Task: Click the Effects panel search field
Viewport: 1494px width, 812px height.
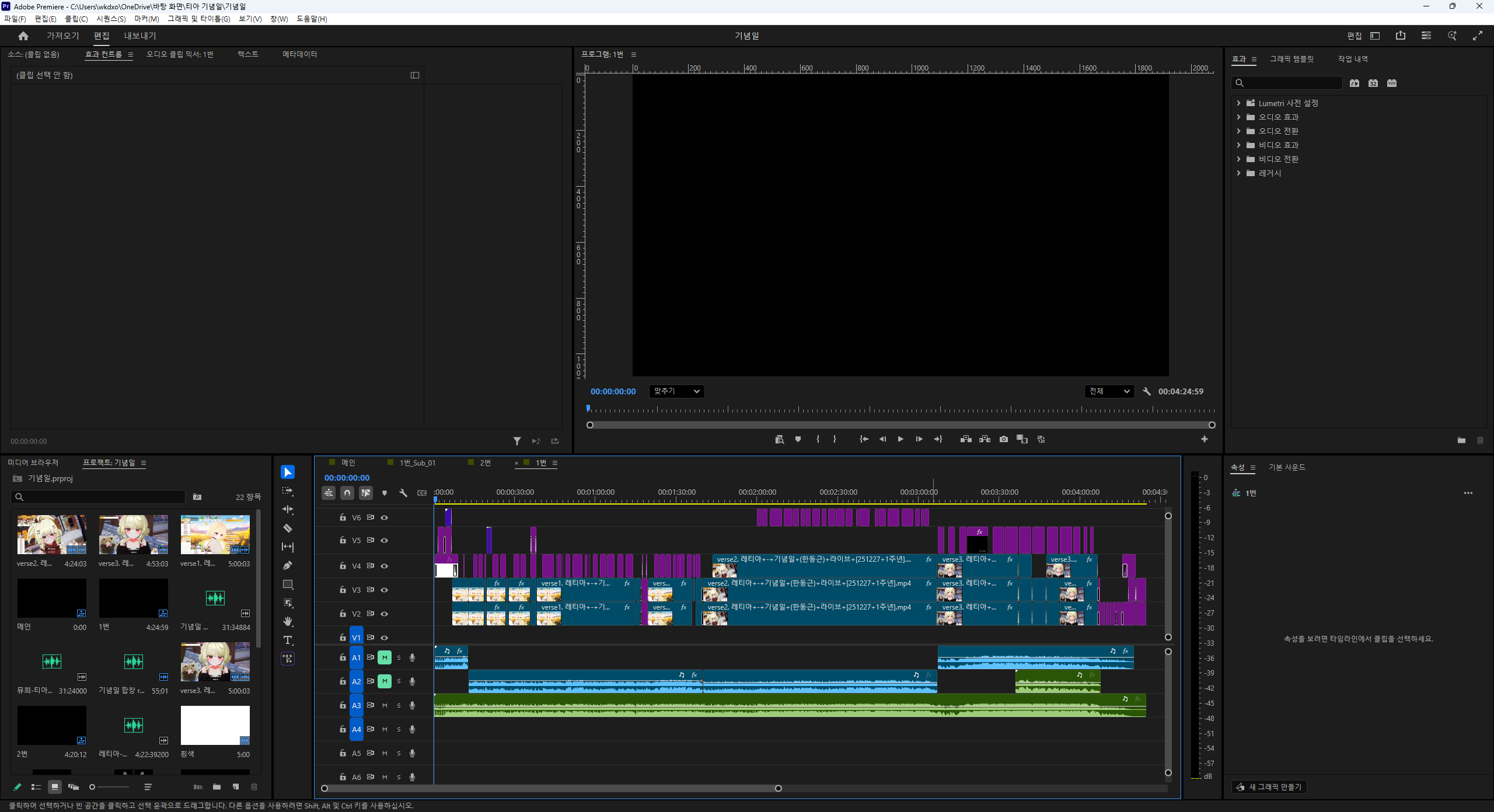Action: pos(1287,83)
